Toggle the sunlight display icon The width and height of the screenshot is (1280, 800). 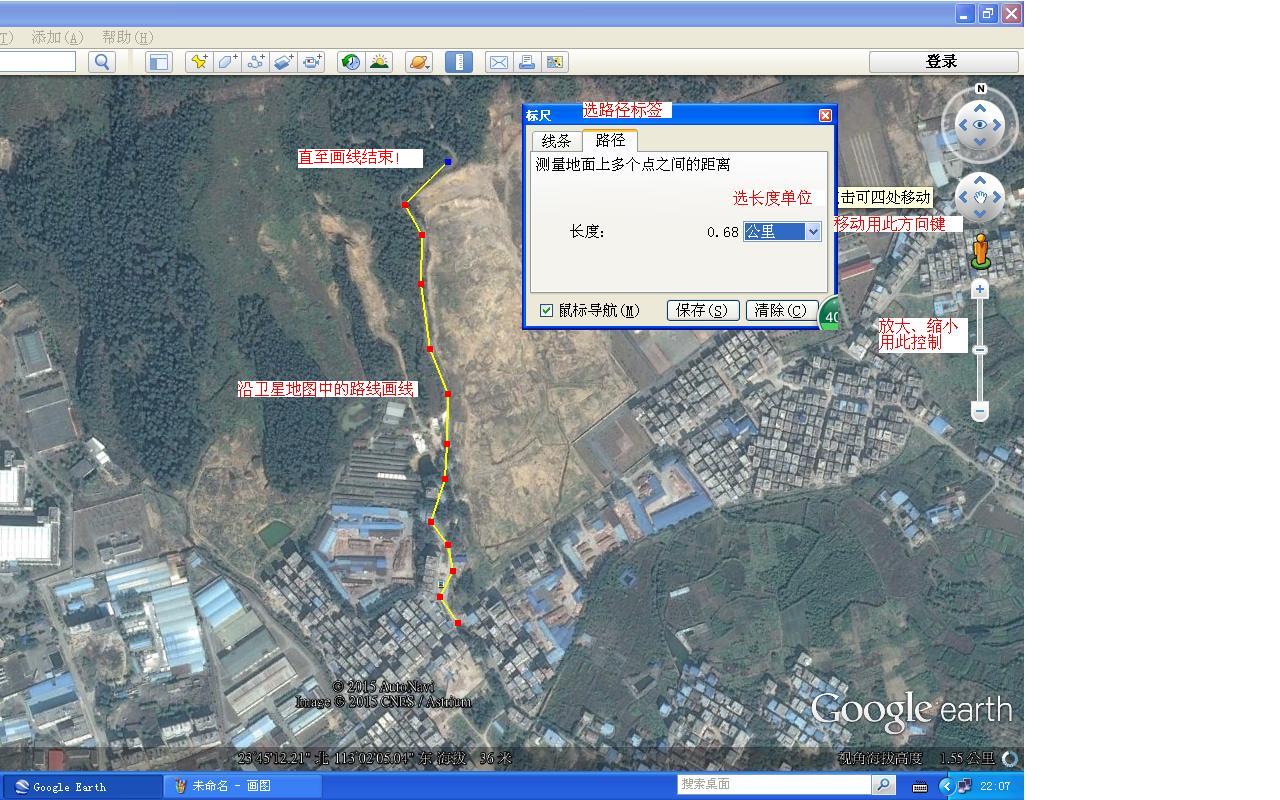point(379,62)
